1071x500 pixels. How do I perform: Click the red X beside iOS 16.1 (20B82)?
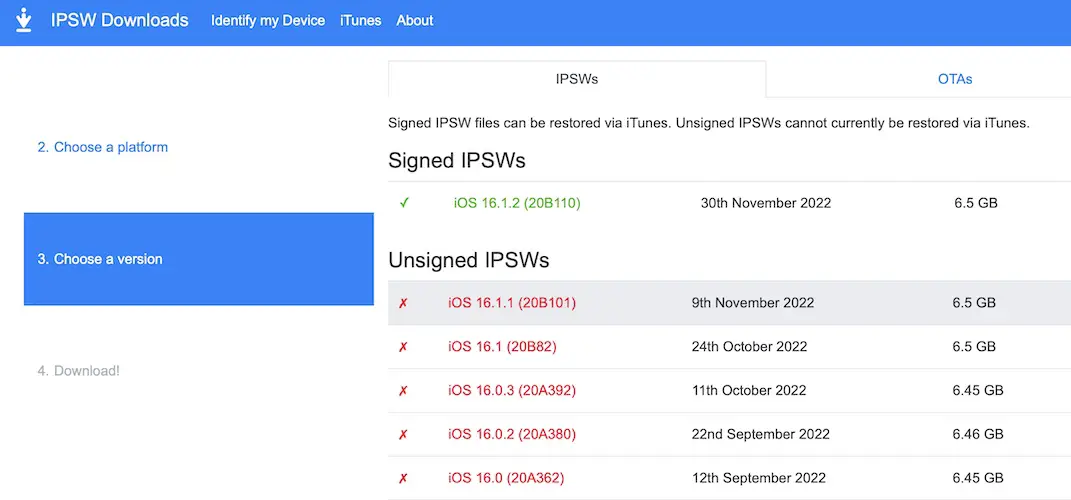(x=403, y=347)
